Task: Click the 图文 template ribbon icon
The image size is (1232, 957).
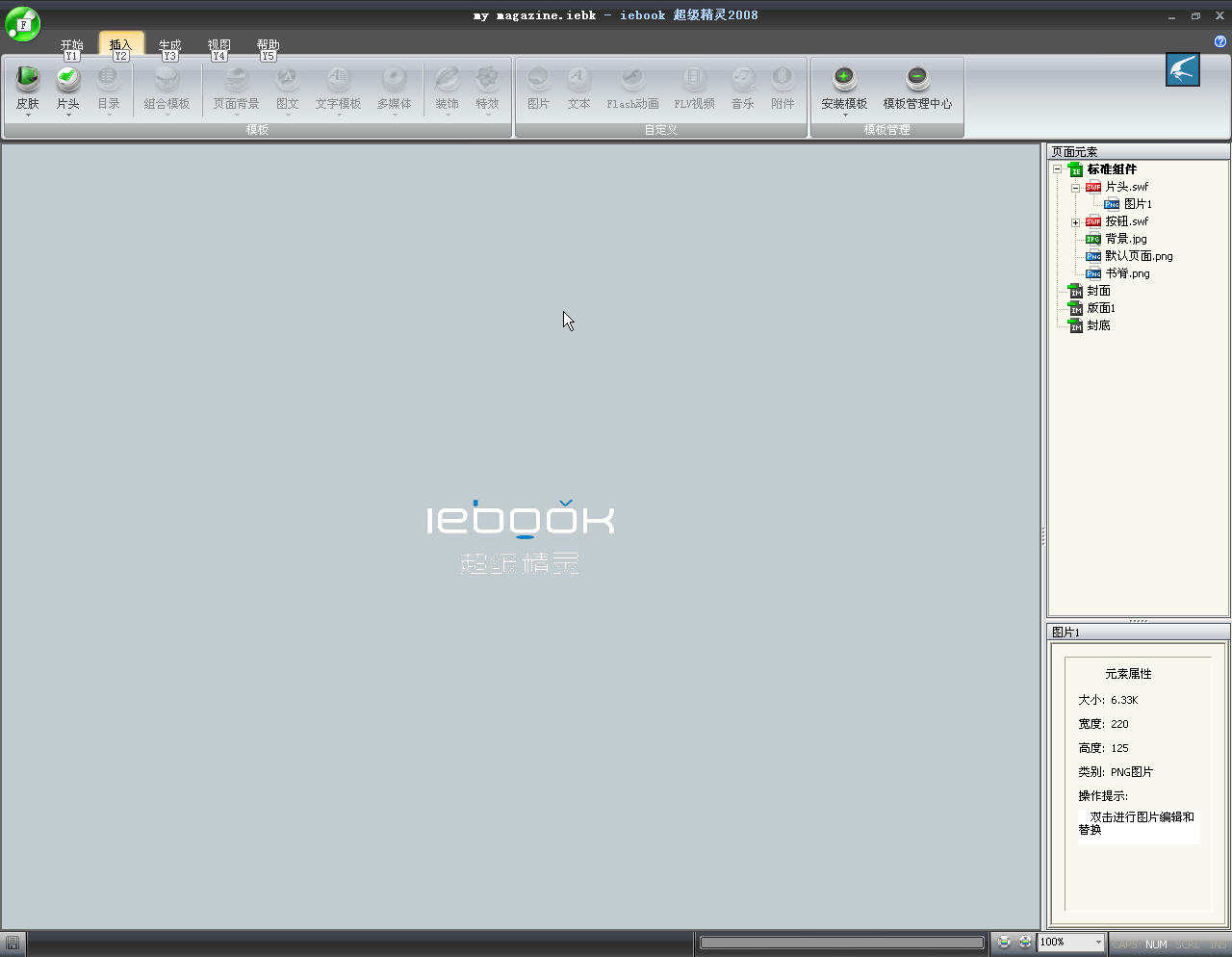Action: (287, 79)
